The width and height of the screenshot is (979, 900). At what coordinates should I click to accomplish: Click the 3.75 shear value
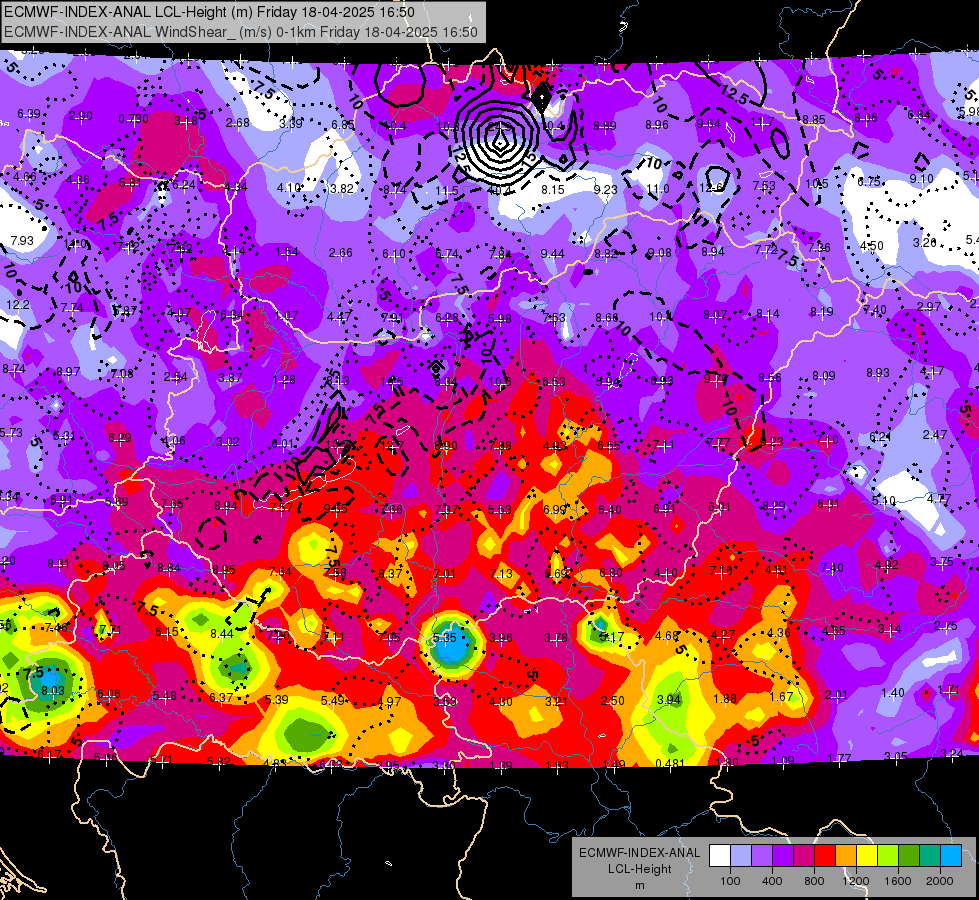point(942,562)
